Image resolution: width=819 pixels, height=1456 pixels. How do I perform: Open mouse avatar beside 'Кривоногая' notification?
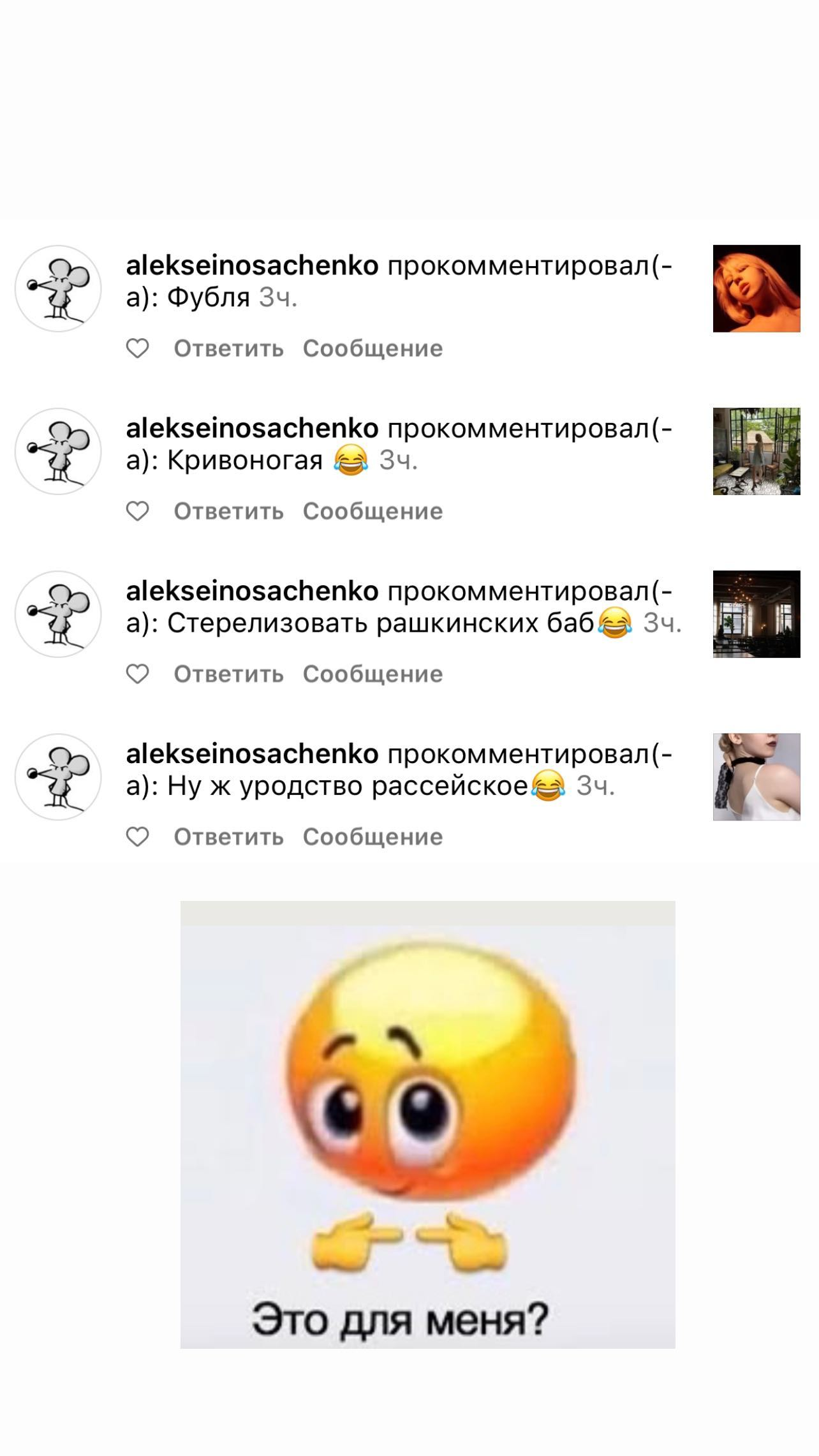[58, 451]
